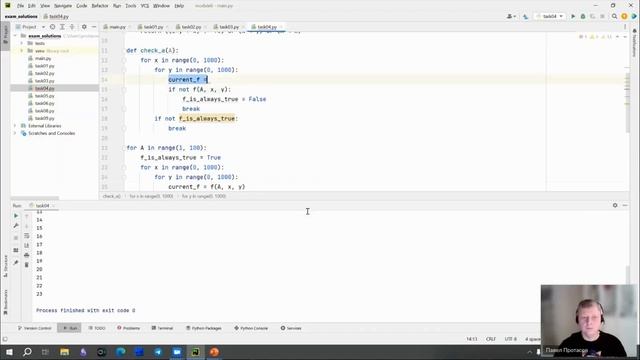Clear output with trash icon

point(27,265)
